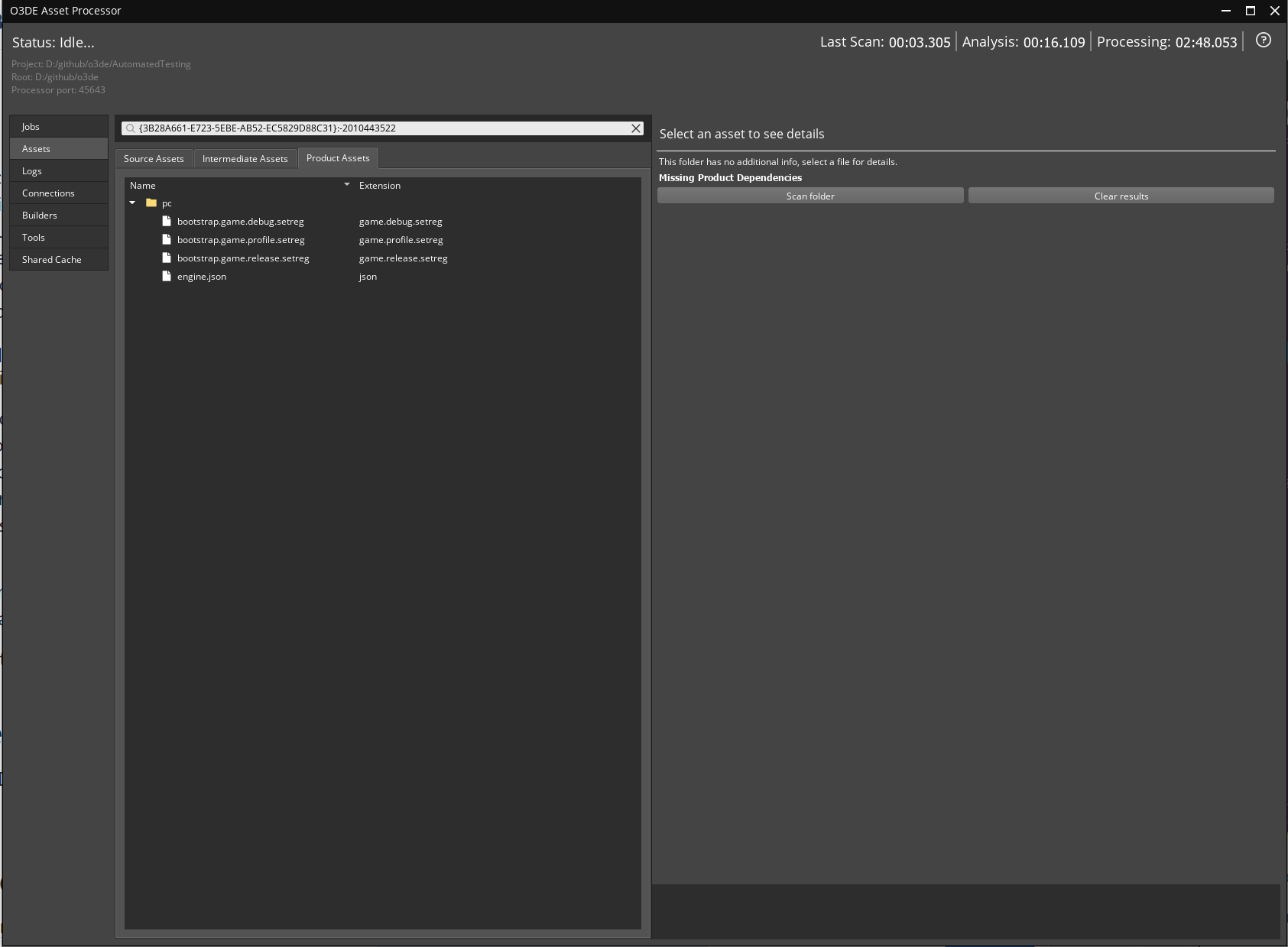Open the help icon at top right
The image size is (1288, 947).
[1263, 41]
